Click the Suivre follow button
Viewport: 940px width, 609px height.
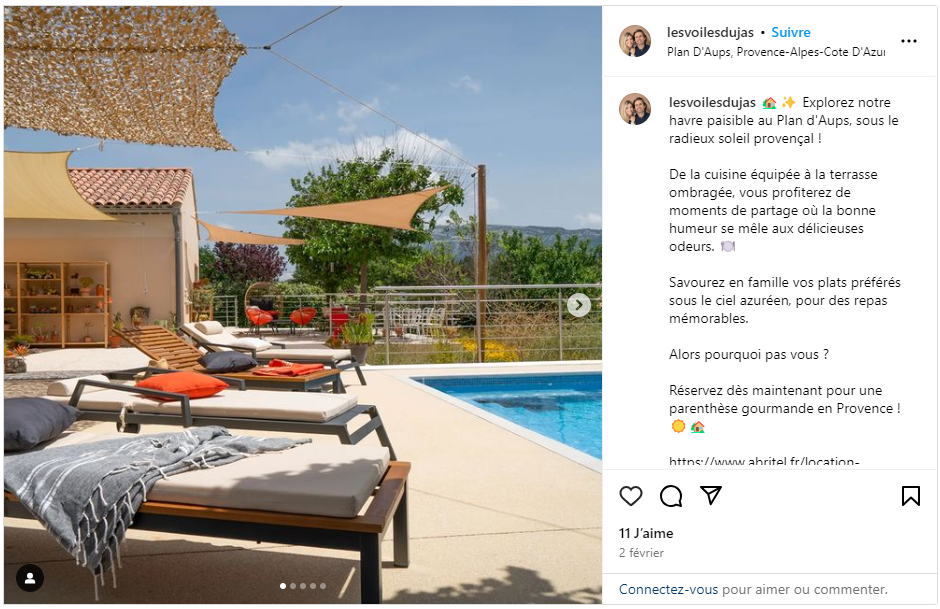(x=791, y=32)
